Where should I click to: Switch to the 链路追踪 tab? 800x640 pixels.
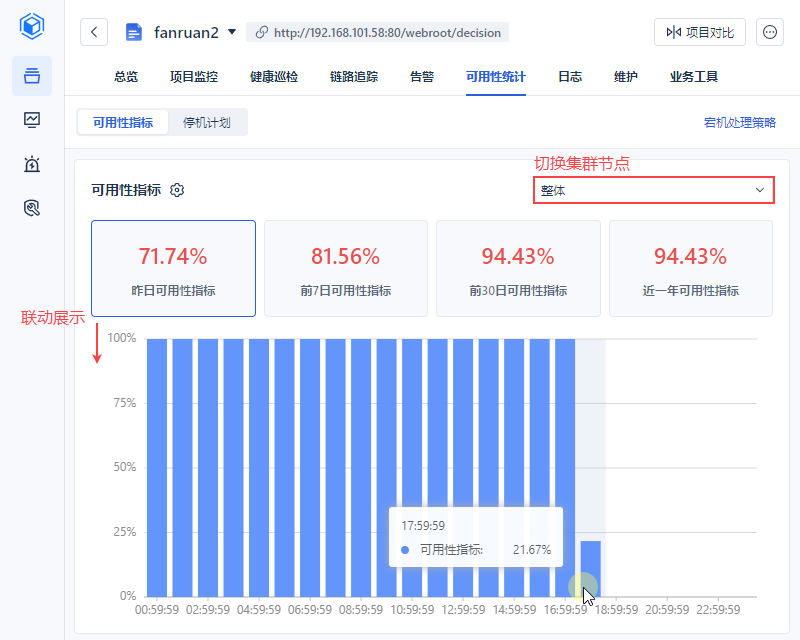pos(354,77)
